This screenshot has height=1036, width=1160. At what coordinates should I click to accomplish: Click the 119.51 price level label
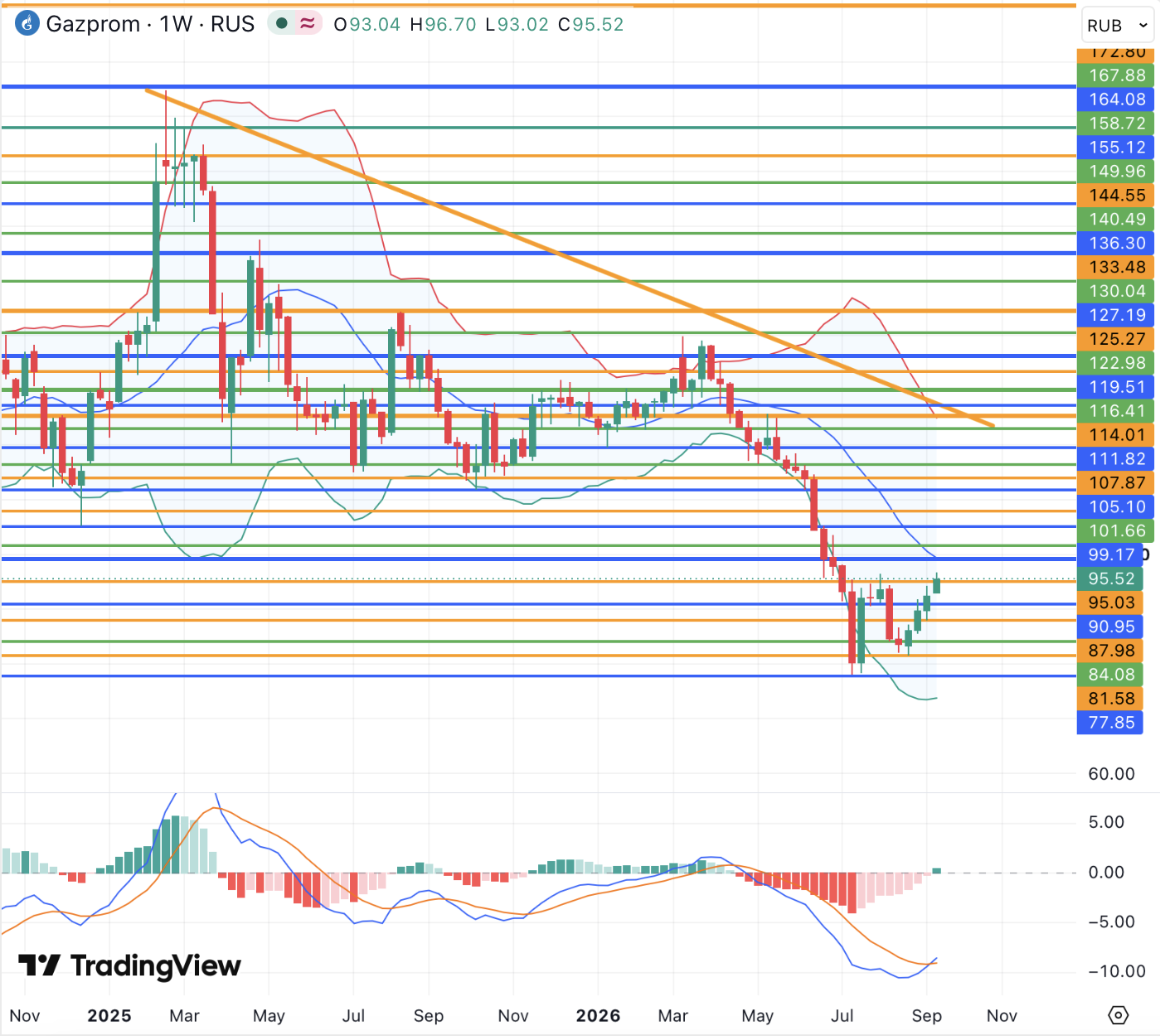pos(1117,388)
